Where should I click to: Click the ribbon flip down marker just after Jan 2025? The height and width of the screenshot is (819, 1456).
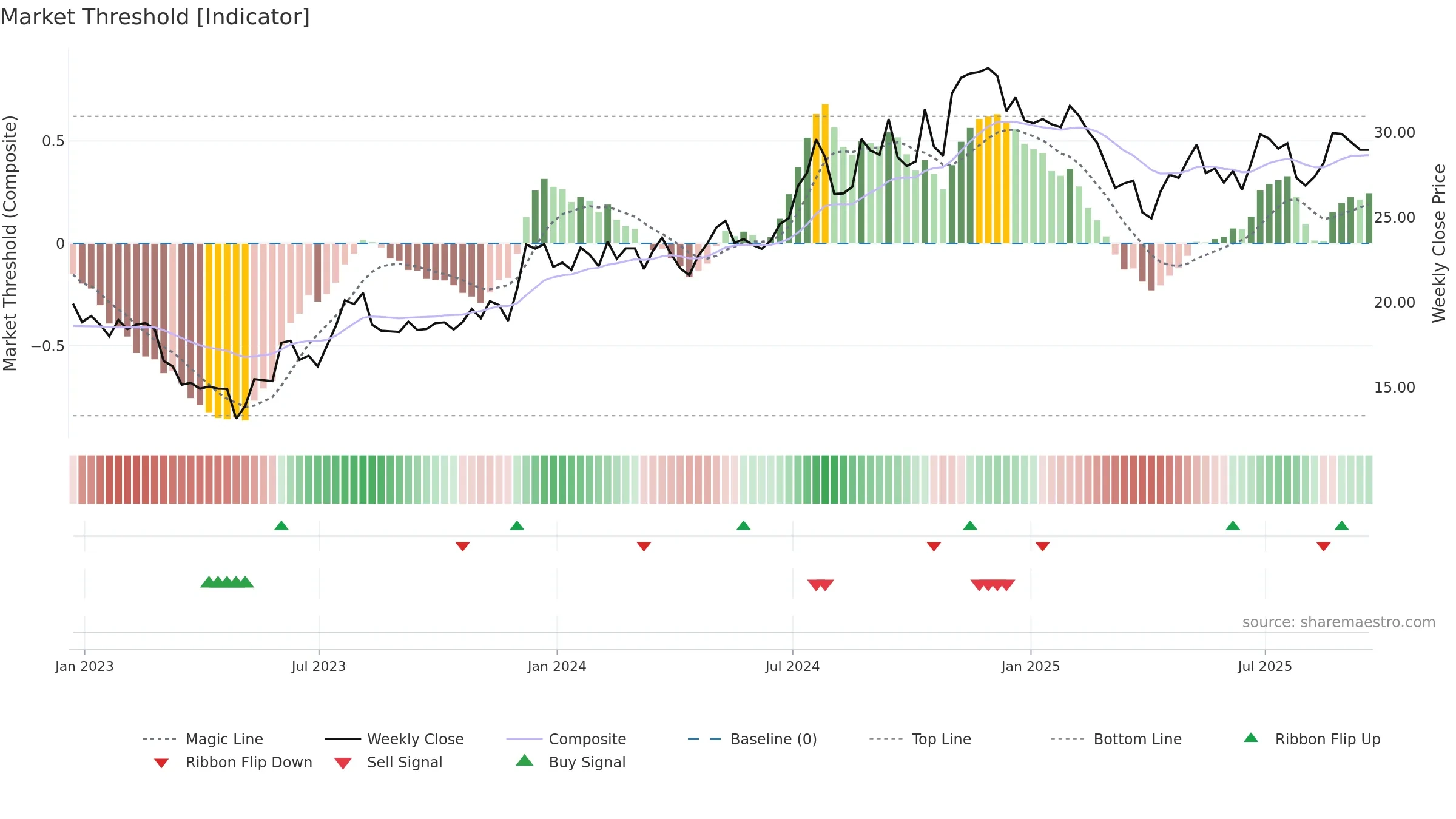pyautogui.click(x=1043, y=547)
